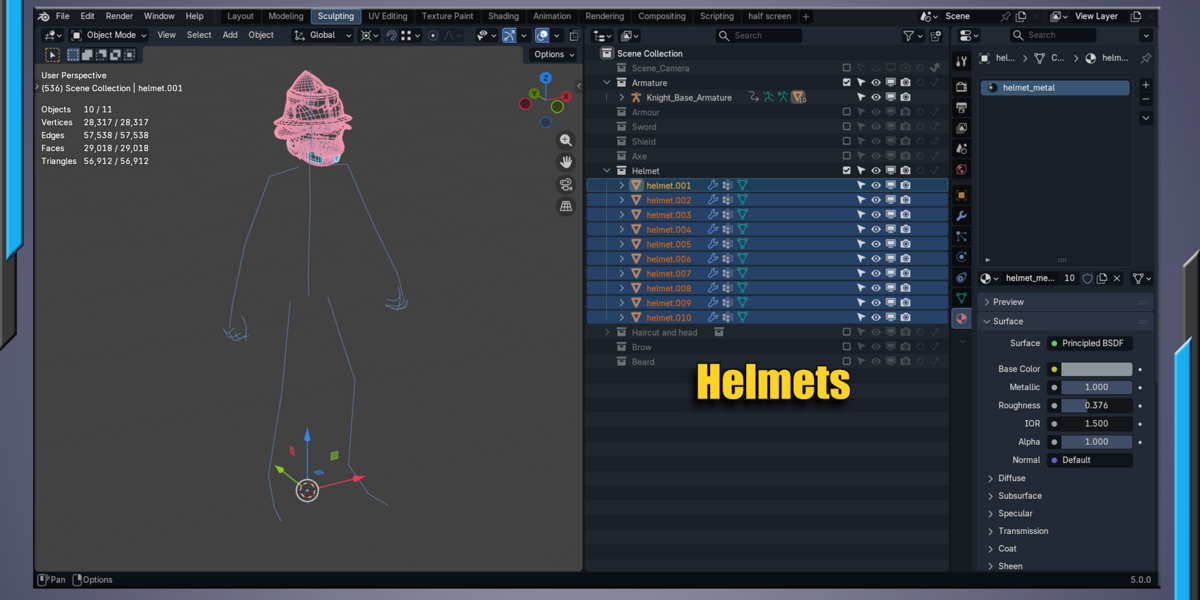Toggle the Helmet collection exclude checkbox

coord(847,171)
